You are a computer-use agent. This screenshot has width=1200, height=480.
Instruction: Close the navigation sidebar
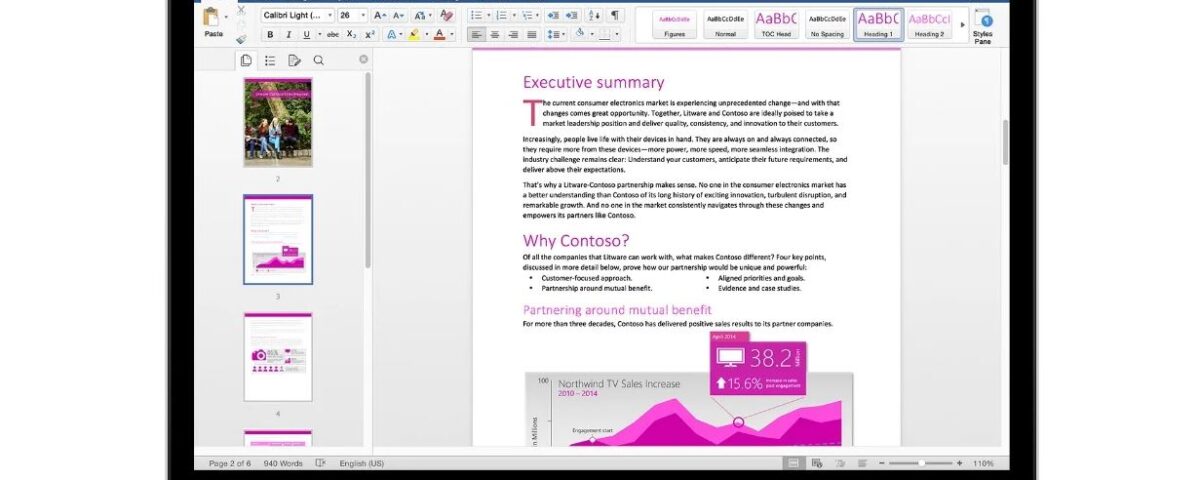(x=363, y=60)
